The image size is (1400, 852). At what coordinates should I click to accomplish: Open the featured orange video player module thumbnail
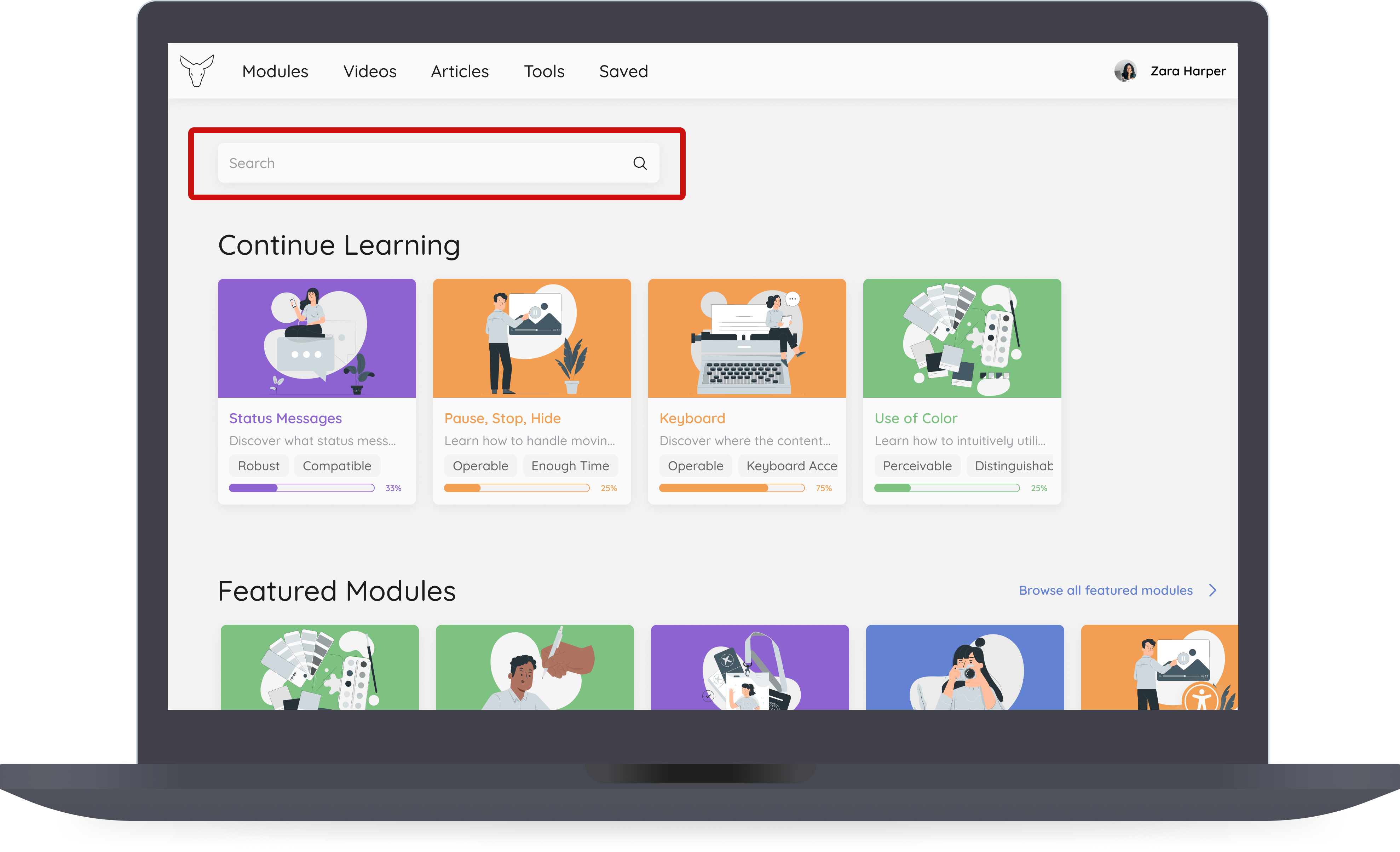click(1159, 667)
